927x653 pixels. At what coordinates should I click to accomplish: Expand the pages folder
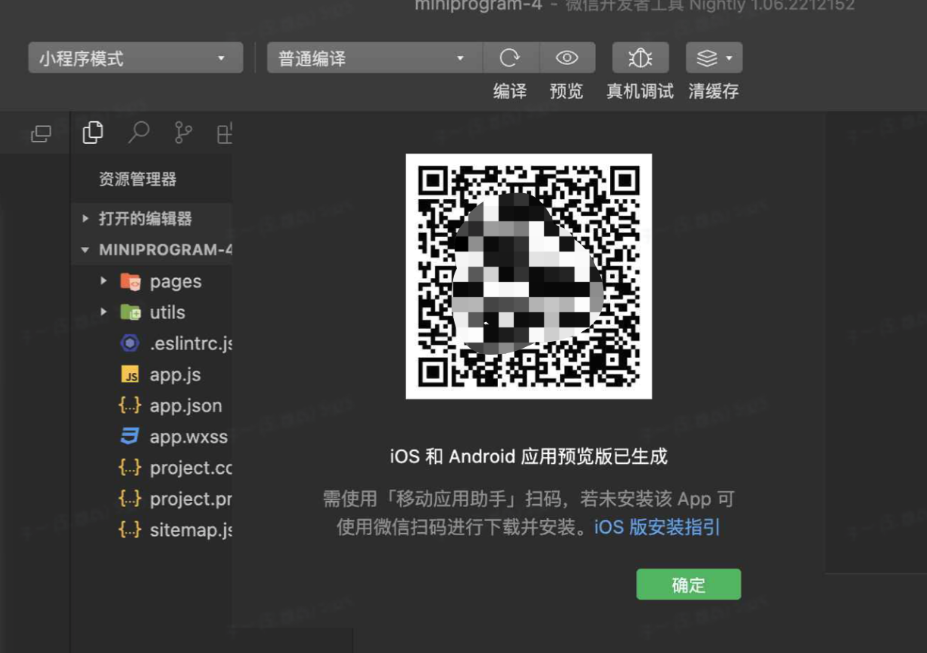point(175,281)
